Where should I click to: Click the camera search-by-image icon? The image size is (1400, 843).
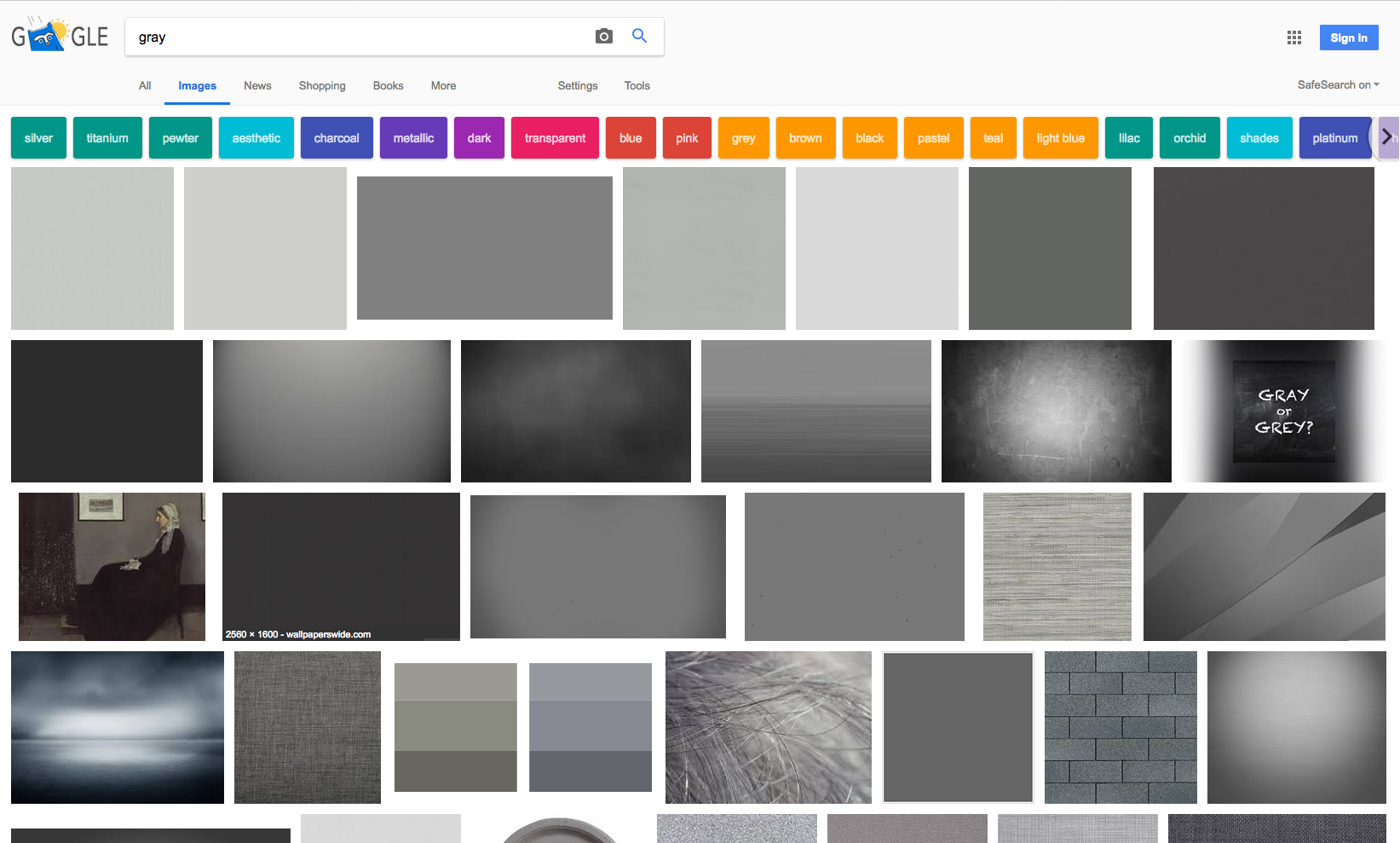(x=603, y=36)
